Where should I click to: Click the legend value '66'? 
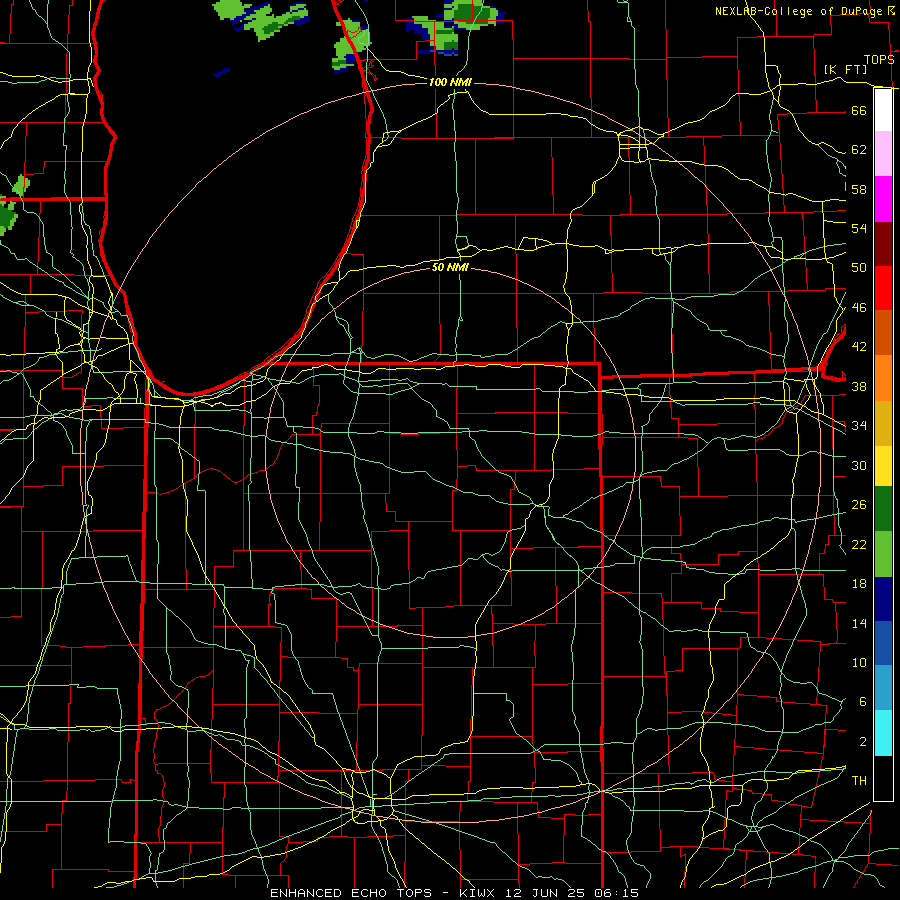point(859,110)
